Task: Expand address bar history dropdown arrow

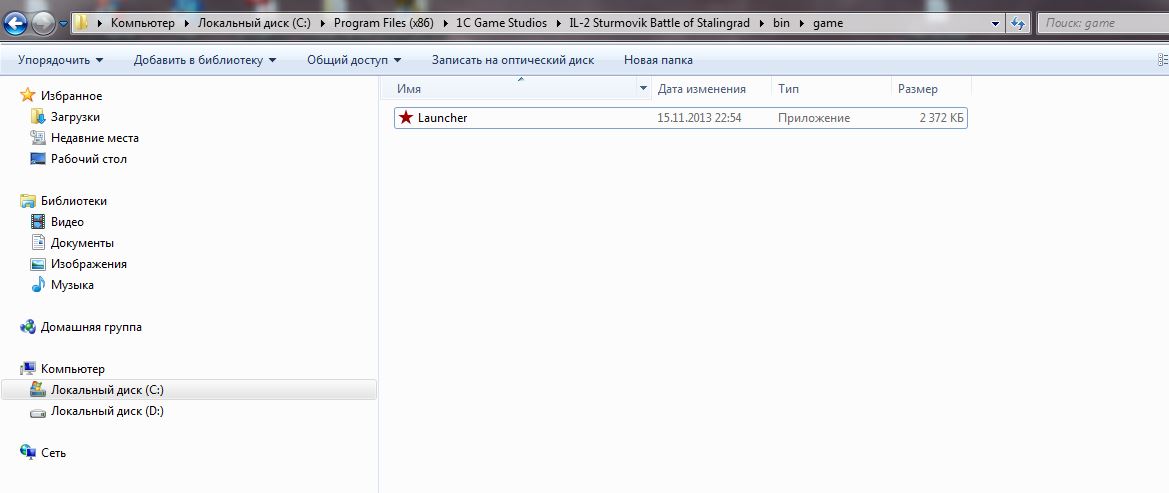Action: click(995, 23)
